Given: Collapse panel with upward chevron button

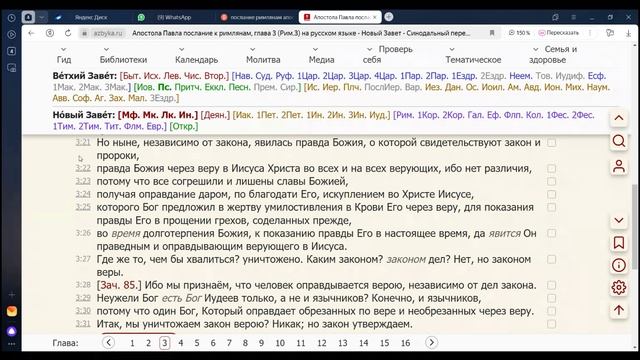Looking at the screenshot, I should click(619, 118).
